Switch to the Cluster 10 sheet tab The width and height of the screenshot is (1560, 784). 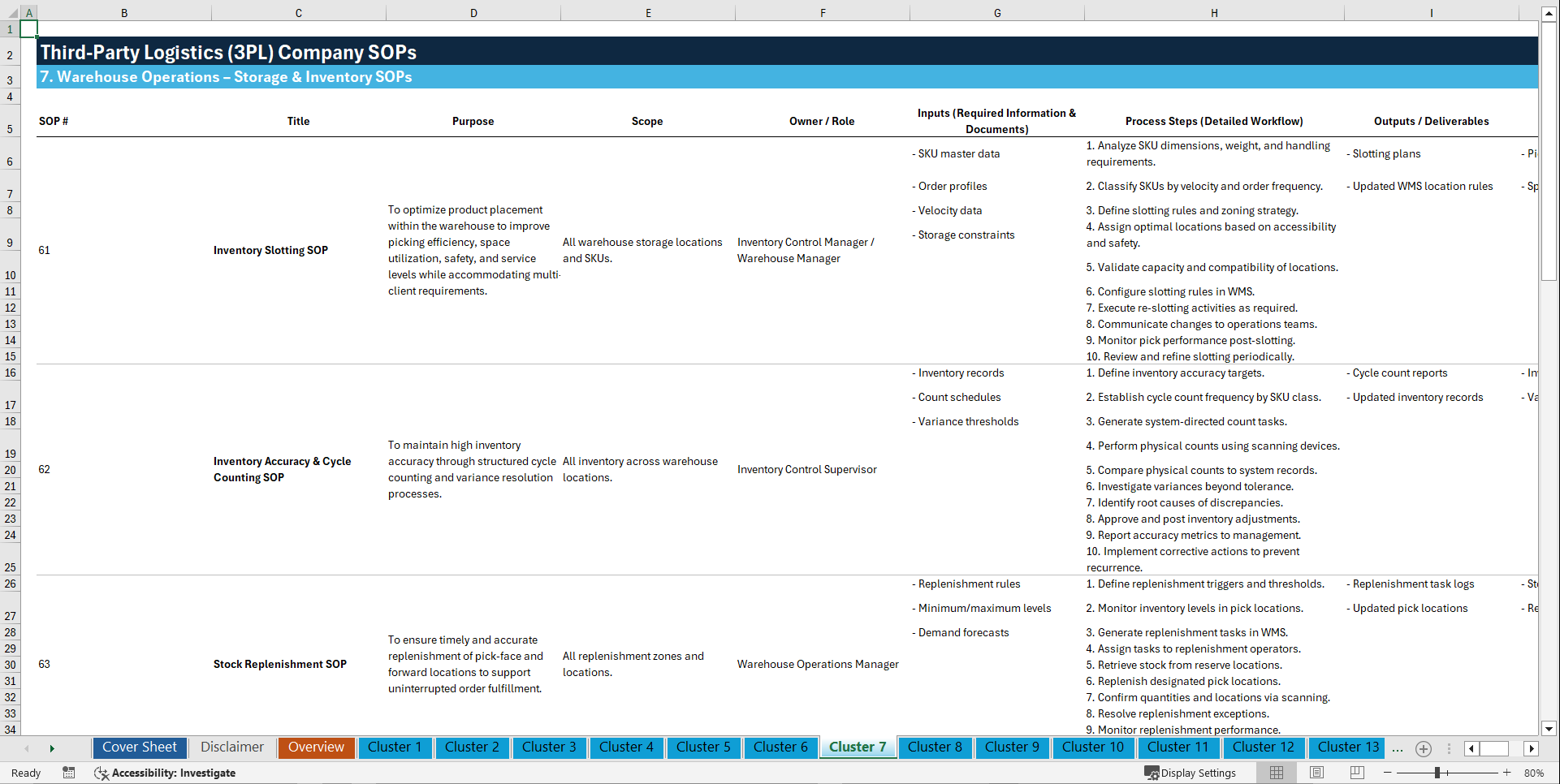click(1093, 747)
